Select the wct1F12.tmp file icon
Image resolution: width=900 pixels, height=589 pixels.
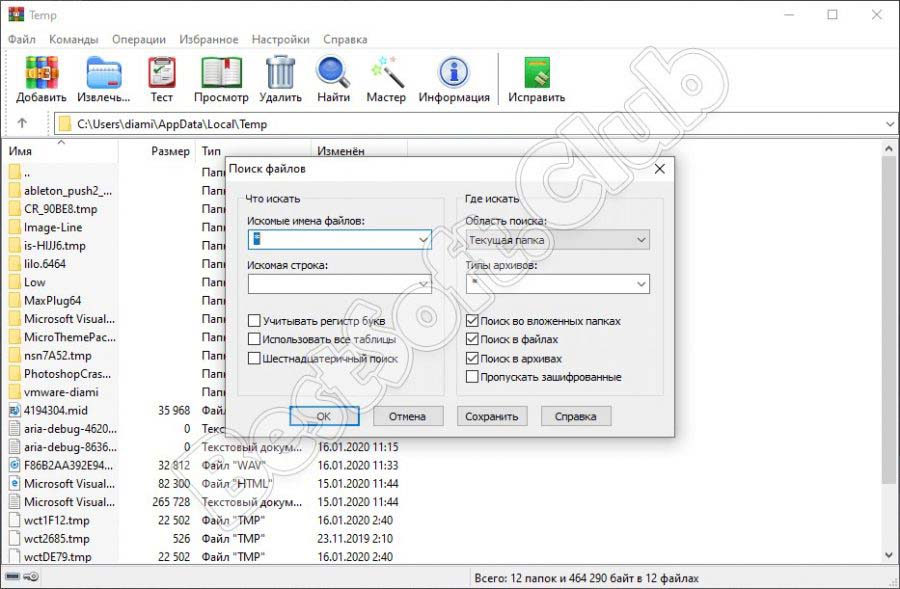(15, 521)
